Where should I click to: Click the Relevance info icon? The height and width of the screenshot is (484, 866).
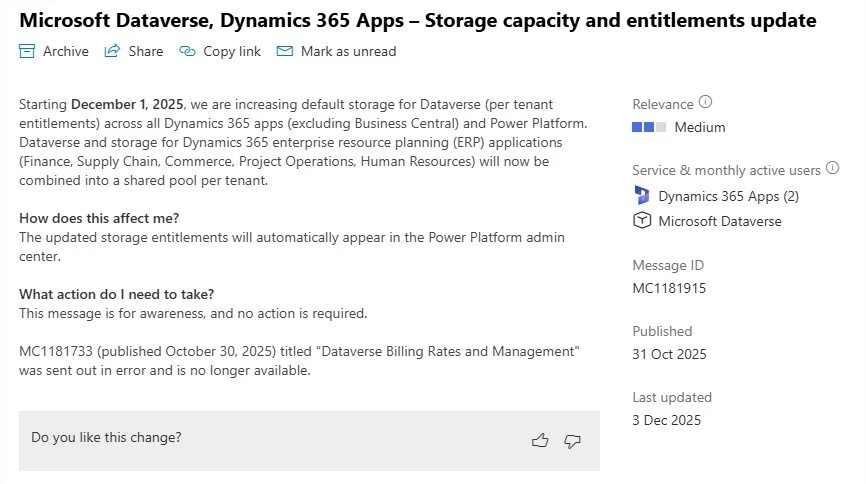click(706, 102)
